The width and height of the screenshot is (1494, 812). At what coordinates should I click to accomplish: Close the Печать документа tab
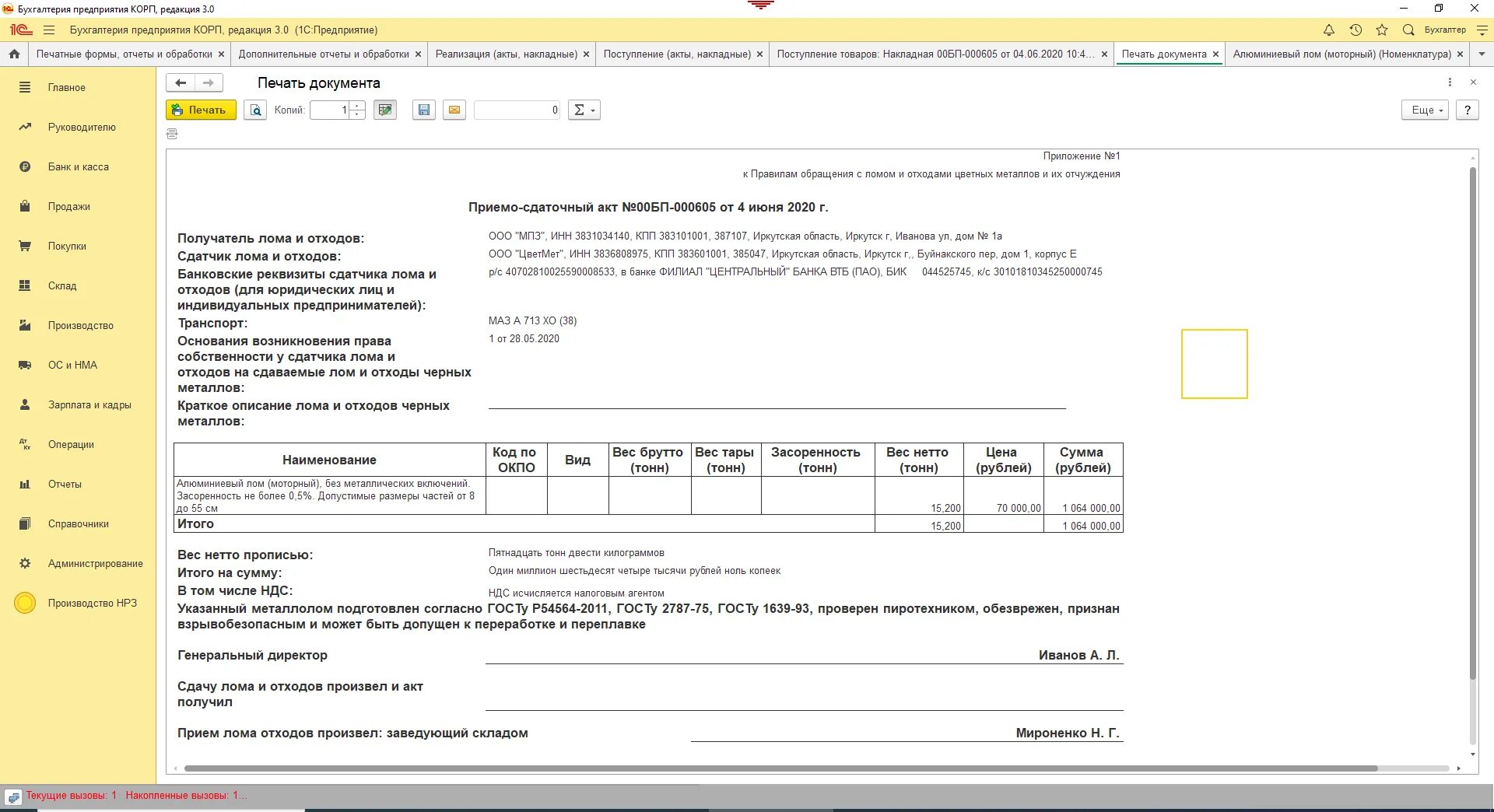(1215, 54)
